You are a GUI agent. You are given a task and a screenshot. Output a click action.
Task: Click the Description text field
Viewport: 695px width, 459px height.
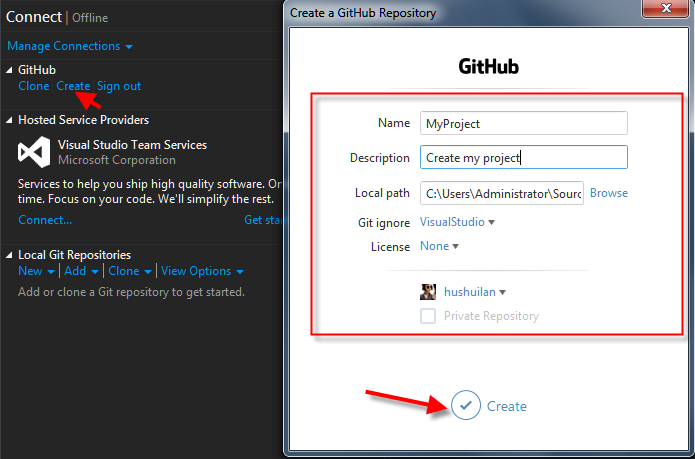click(523, 157)
